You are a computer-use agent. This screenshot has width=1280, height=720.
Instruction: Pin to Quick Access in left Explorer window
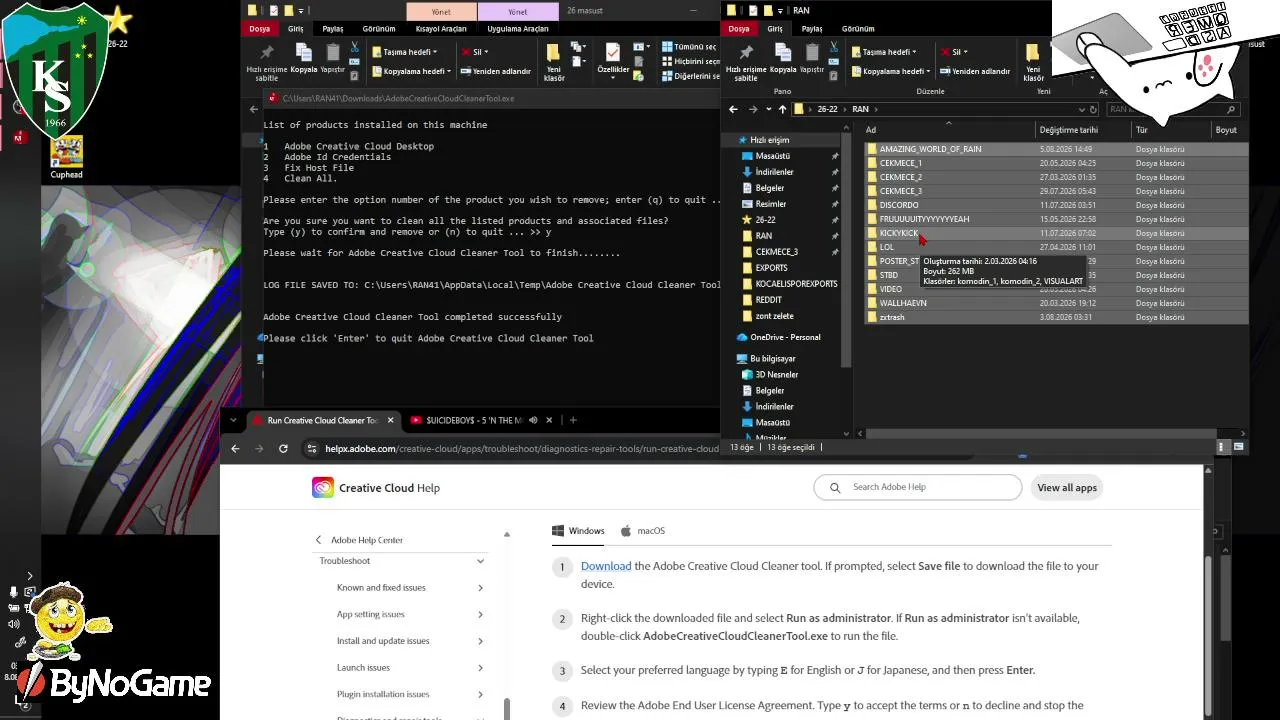tap(266, 62)
